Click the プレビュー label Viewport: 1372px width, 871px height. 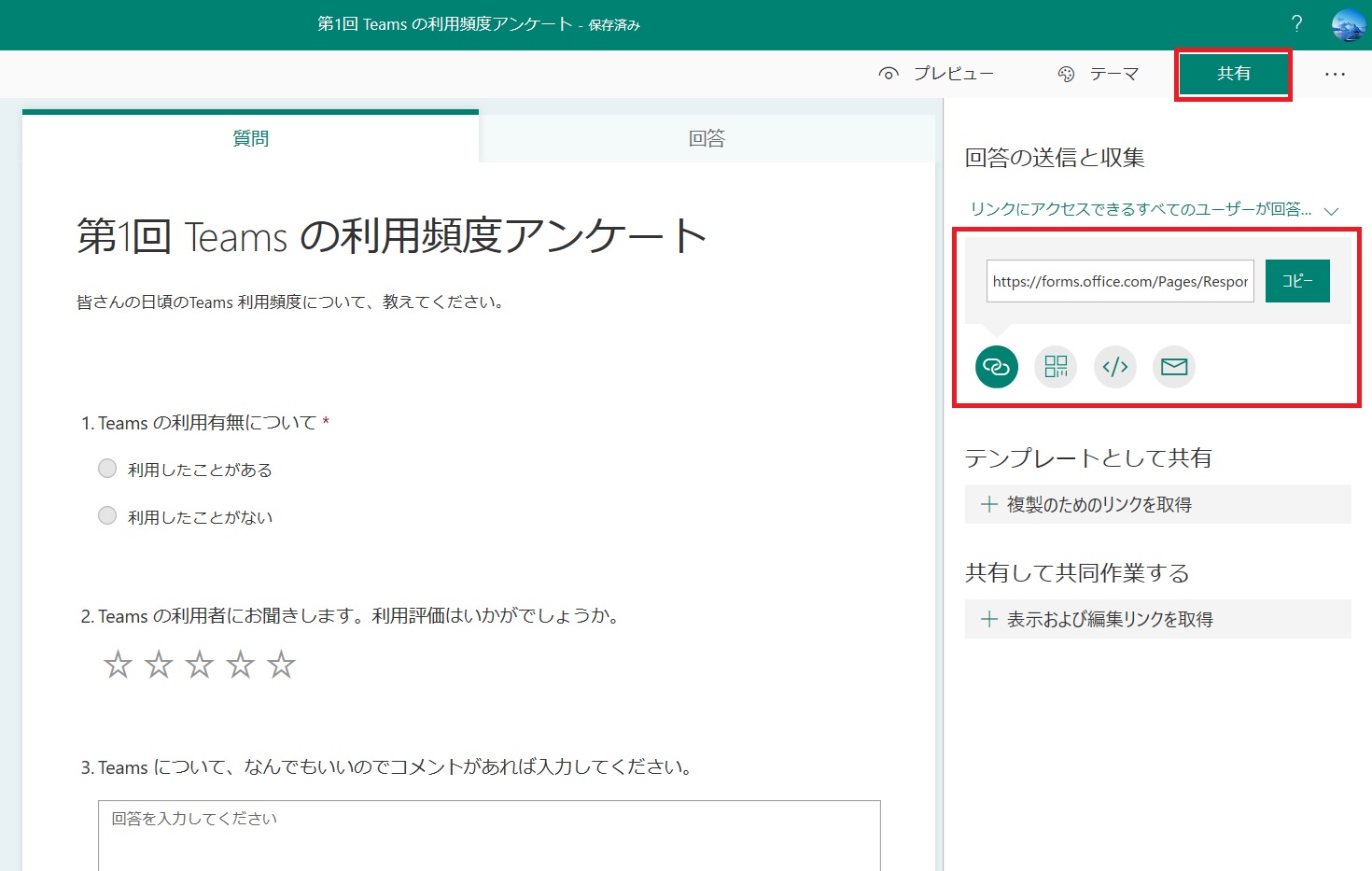tap(953, 74)
